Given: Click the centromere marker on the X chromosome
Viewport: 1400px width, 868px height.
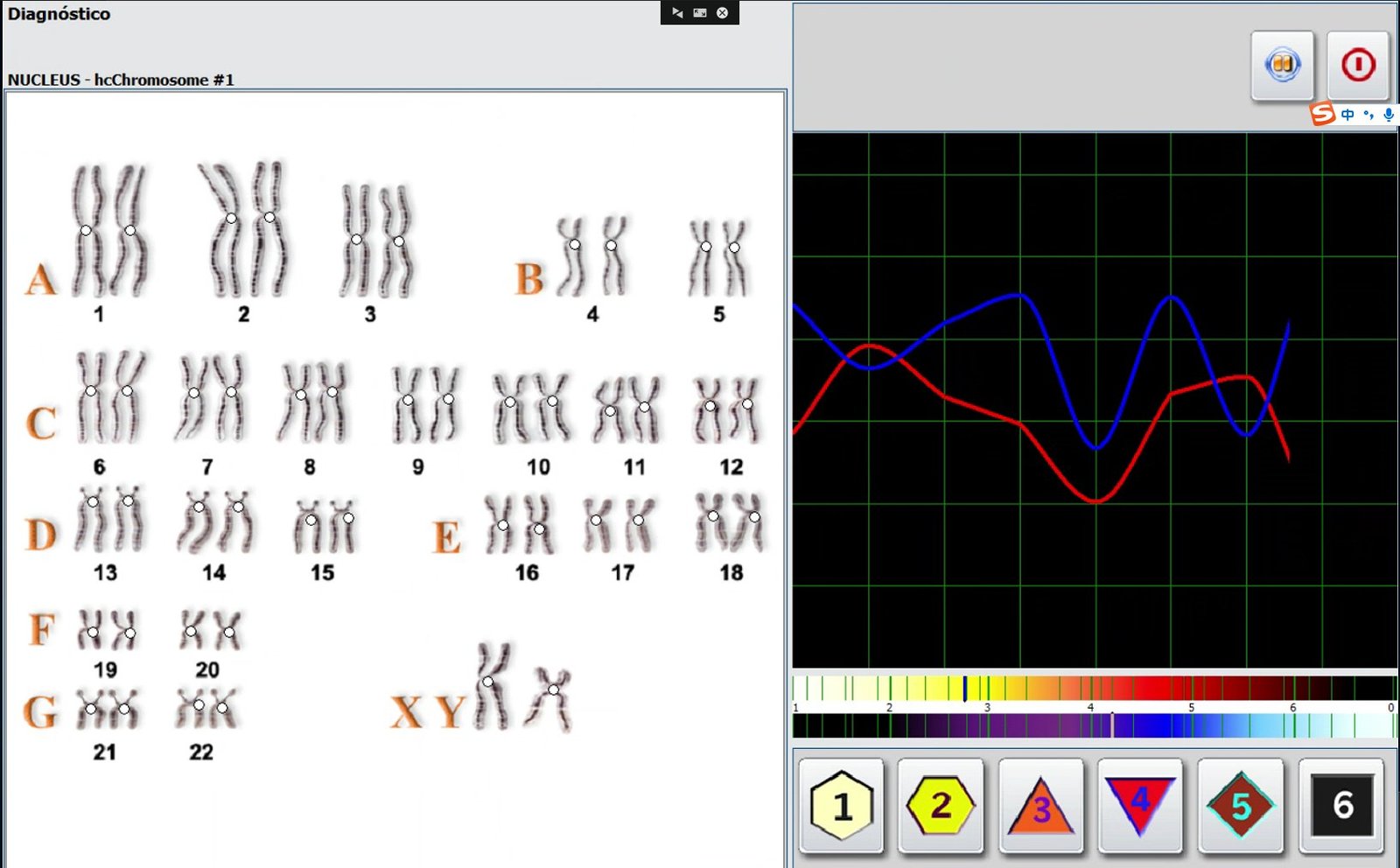Looking at the screenshot, I should pyautogui.click(x=487, y=681).
